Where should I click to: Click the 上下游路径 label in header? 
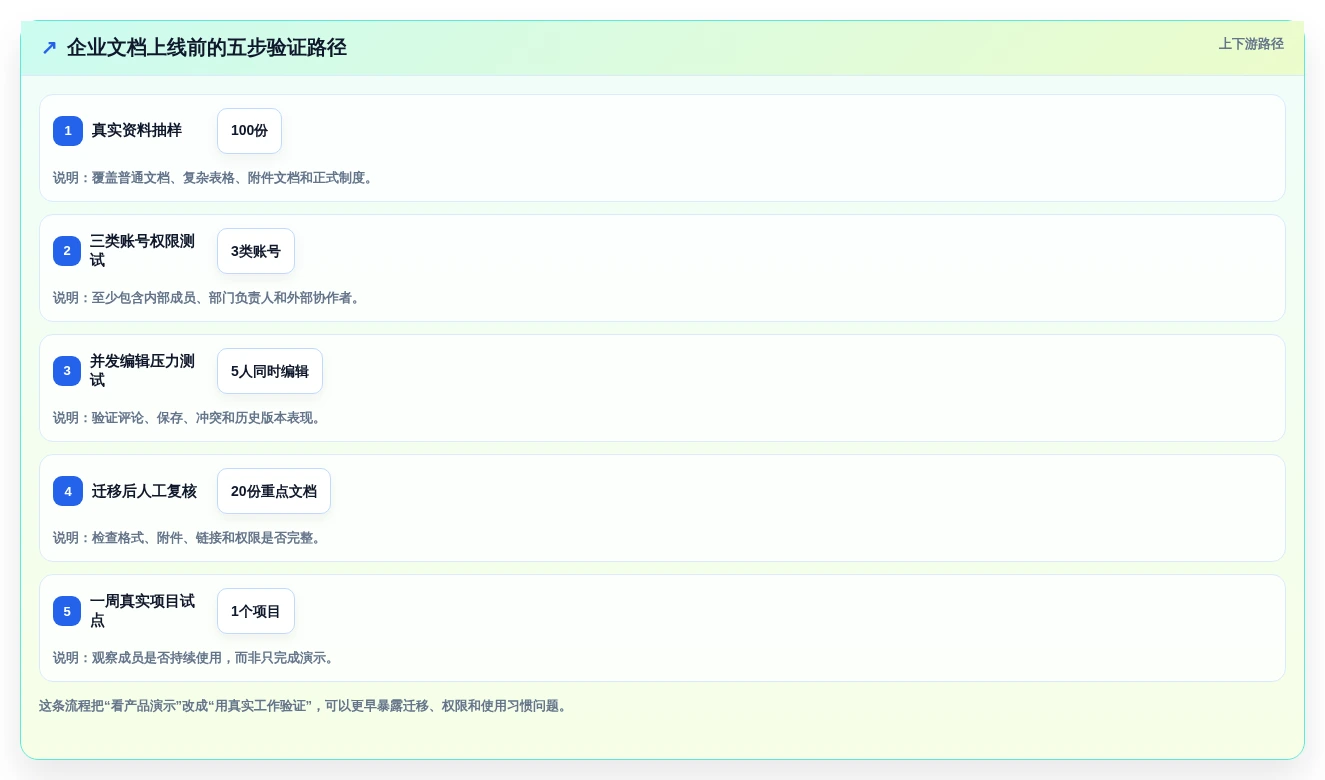coord(1251,44)
